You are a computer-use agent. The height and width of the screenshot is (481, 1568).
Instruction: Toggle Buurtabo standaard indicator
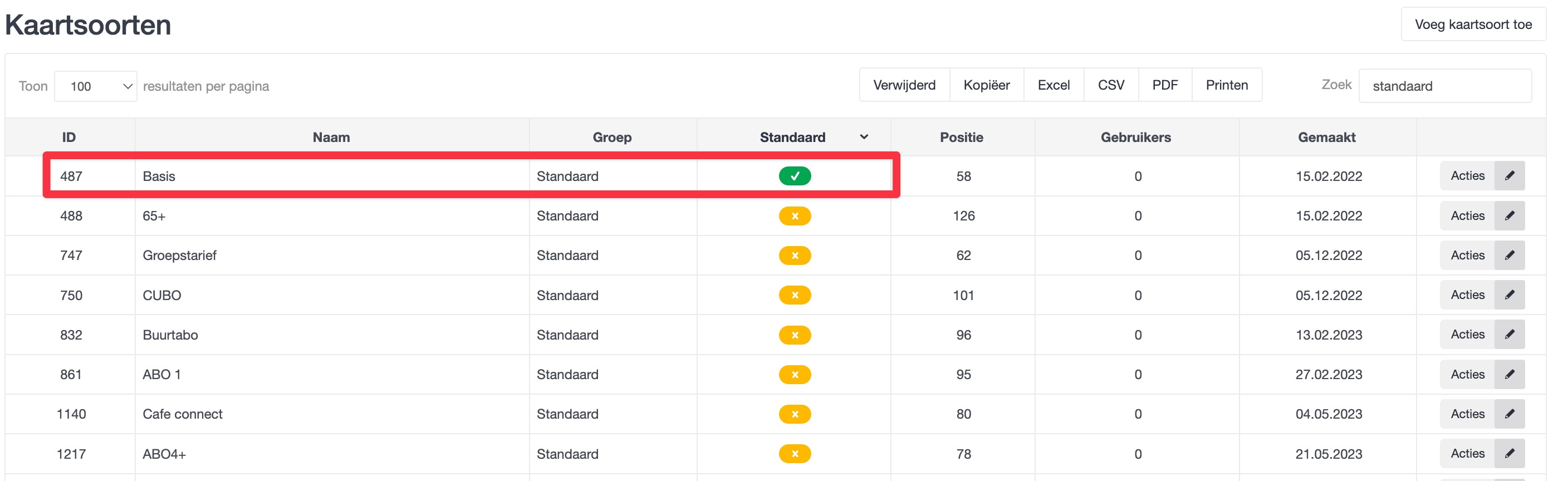point(795,334)
